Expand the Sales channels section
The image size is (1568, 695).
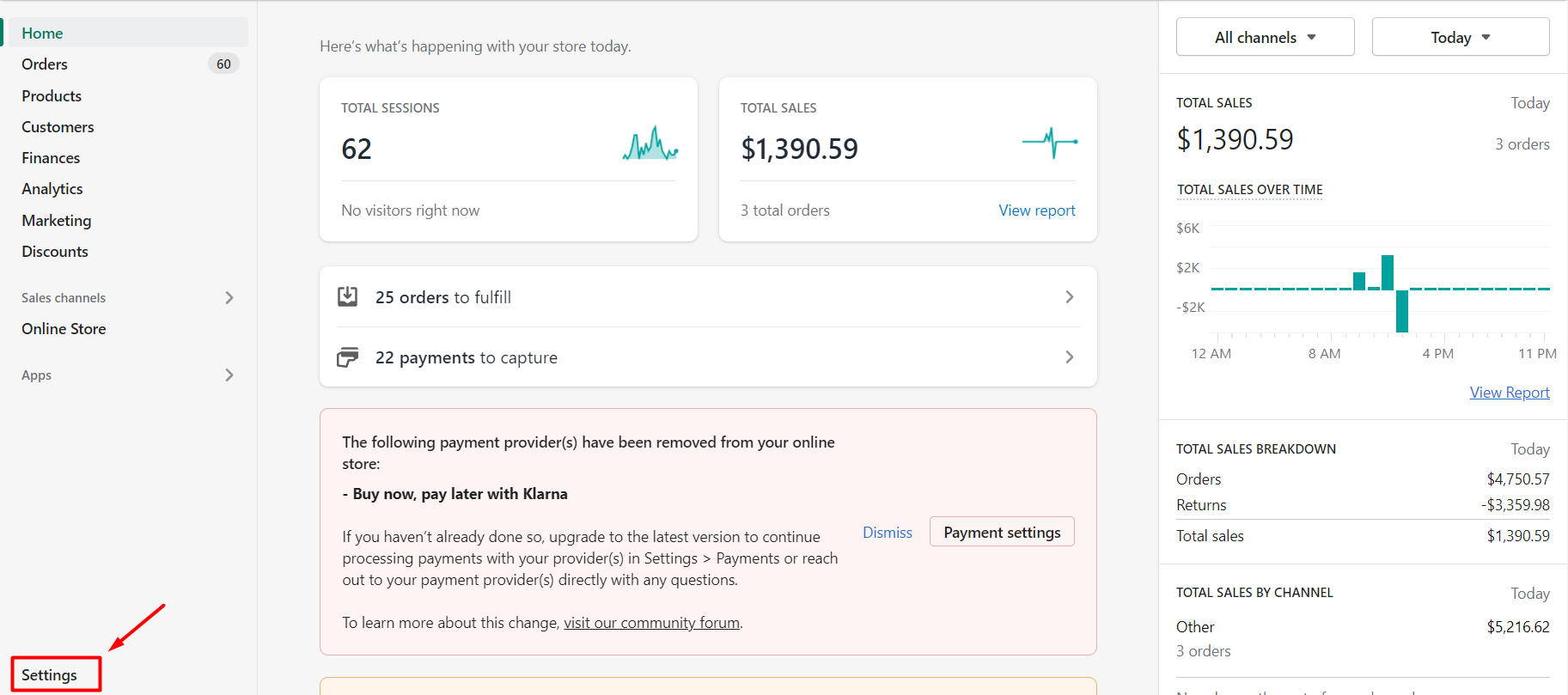pos(229,298)
